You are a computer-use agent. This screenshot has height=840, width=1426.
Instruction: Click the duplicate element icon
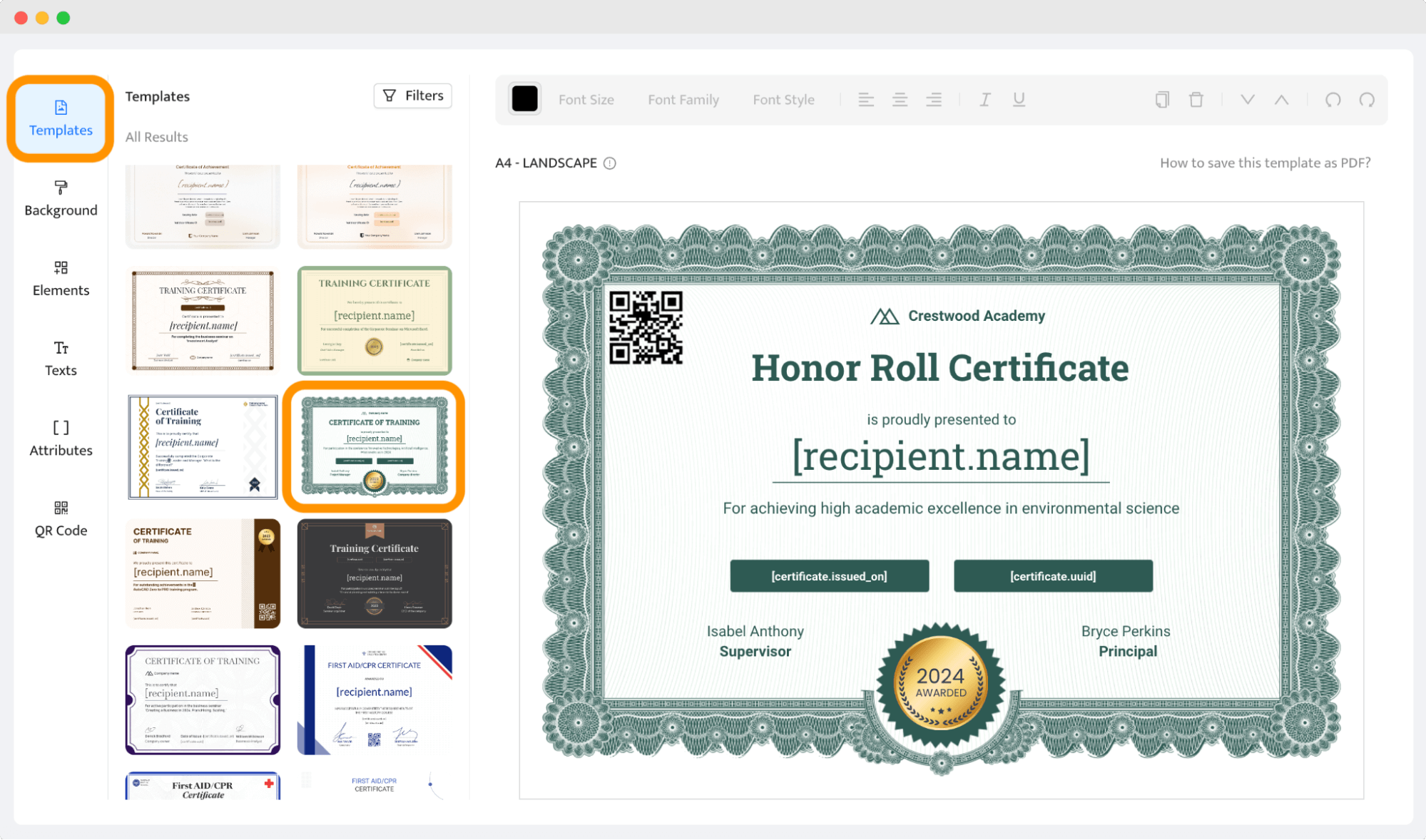[x=1162, y=100]
